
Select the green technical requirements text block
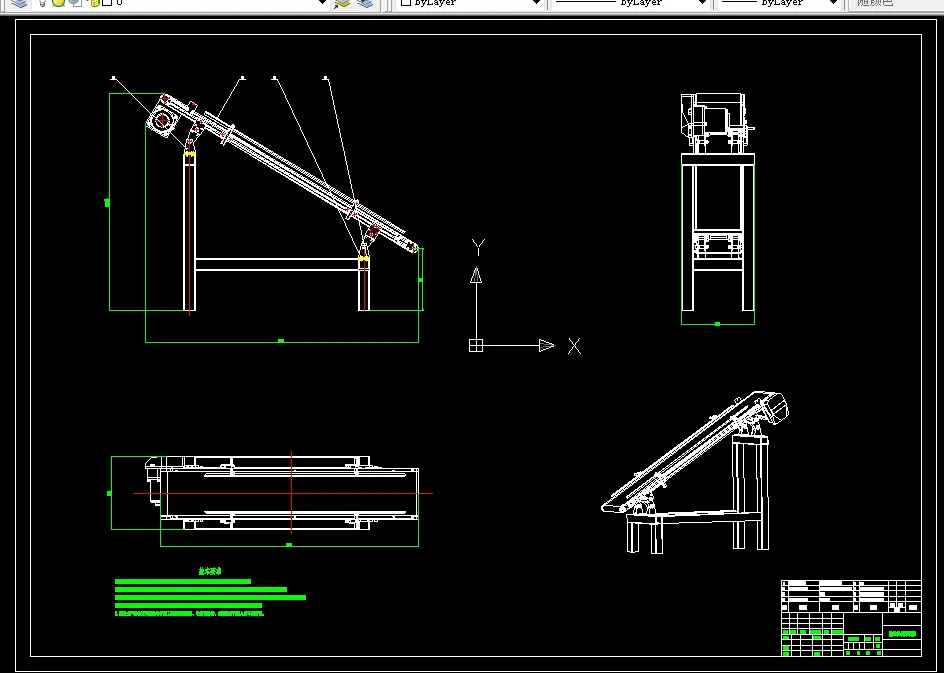(x=210, y=593)
